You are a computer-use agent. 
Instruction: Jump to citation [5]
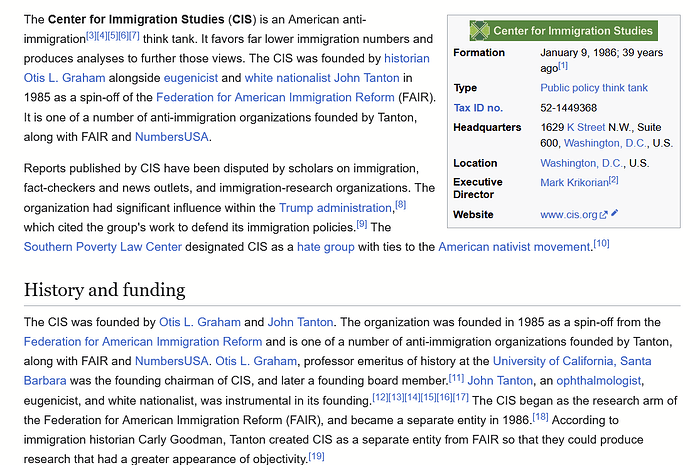[113, 36]
